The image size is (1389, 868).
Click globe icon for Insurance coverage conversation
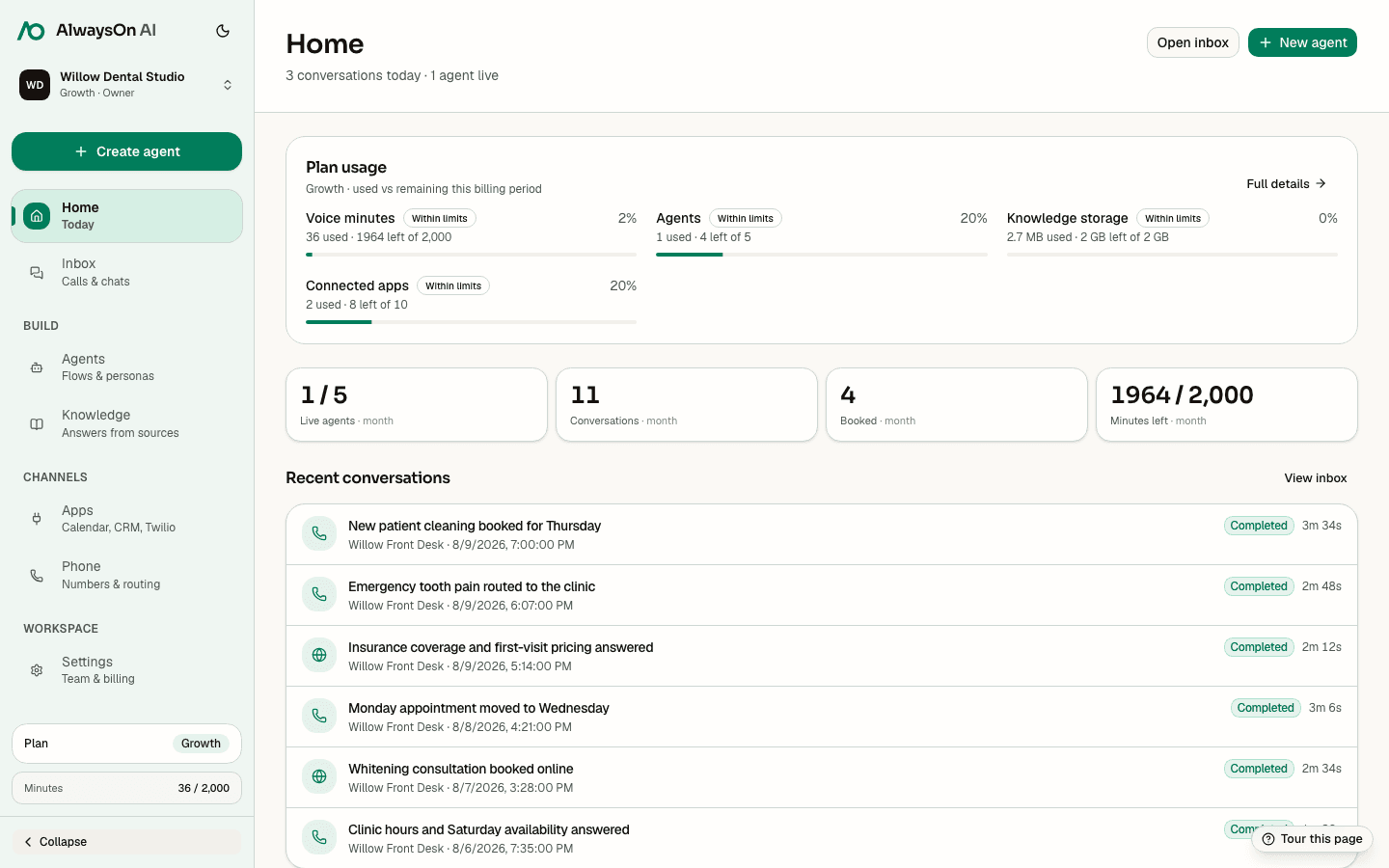point(319,655)
